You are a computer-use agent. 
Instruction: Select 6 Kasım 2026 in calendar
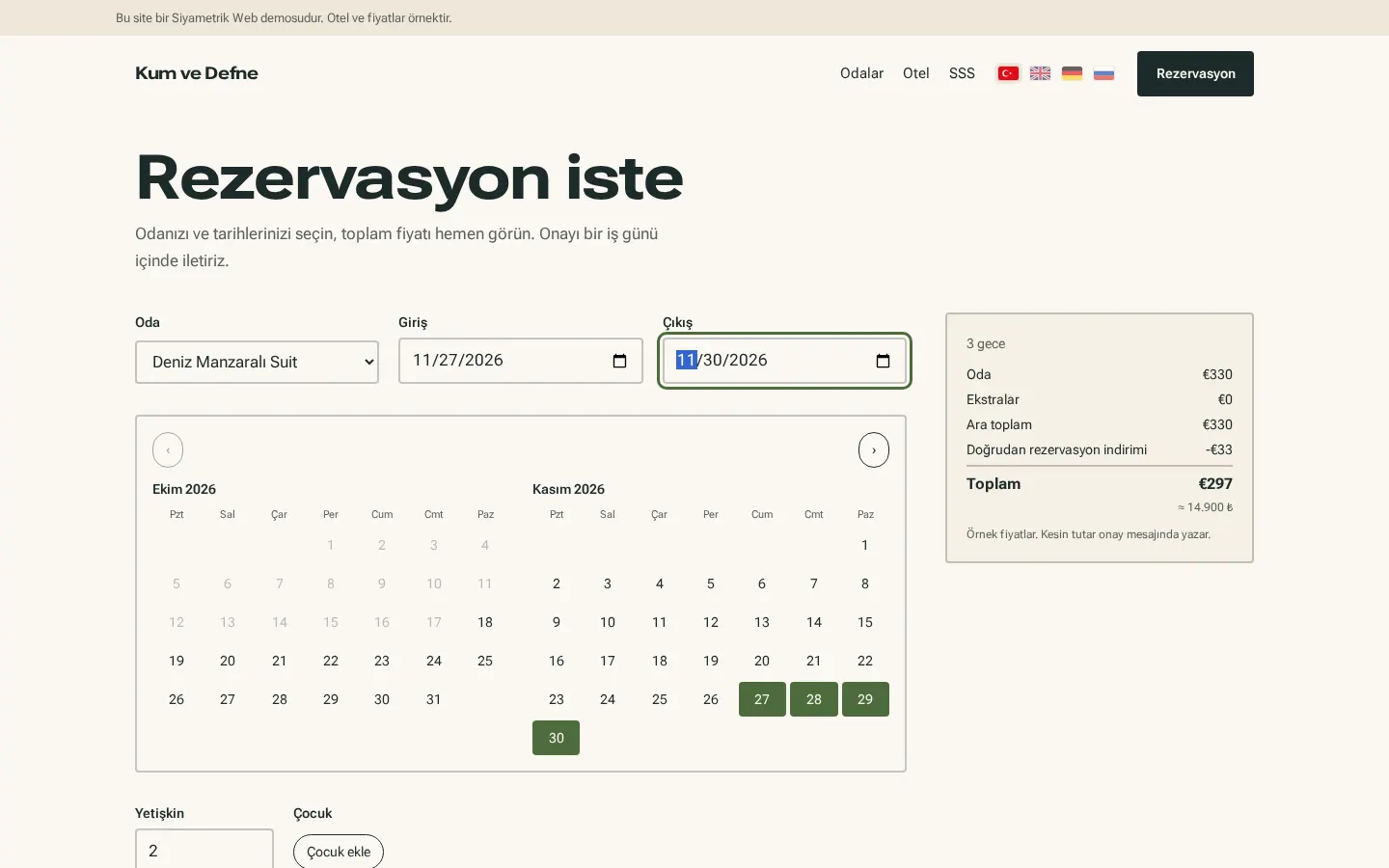click(762, 583)
